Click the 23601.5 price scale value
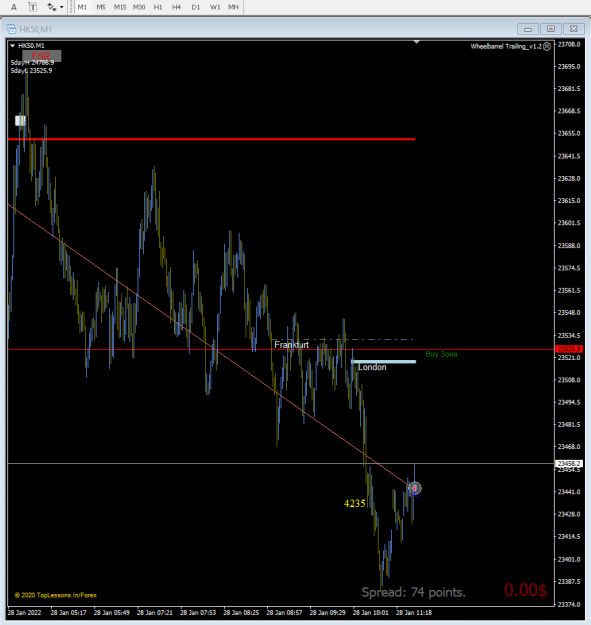 point(569,223)
